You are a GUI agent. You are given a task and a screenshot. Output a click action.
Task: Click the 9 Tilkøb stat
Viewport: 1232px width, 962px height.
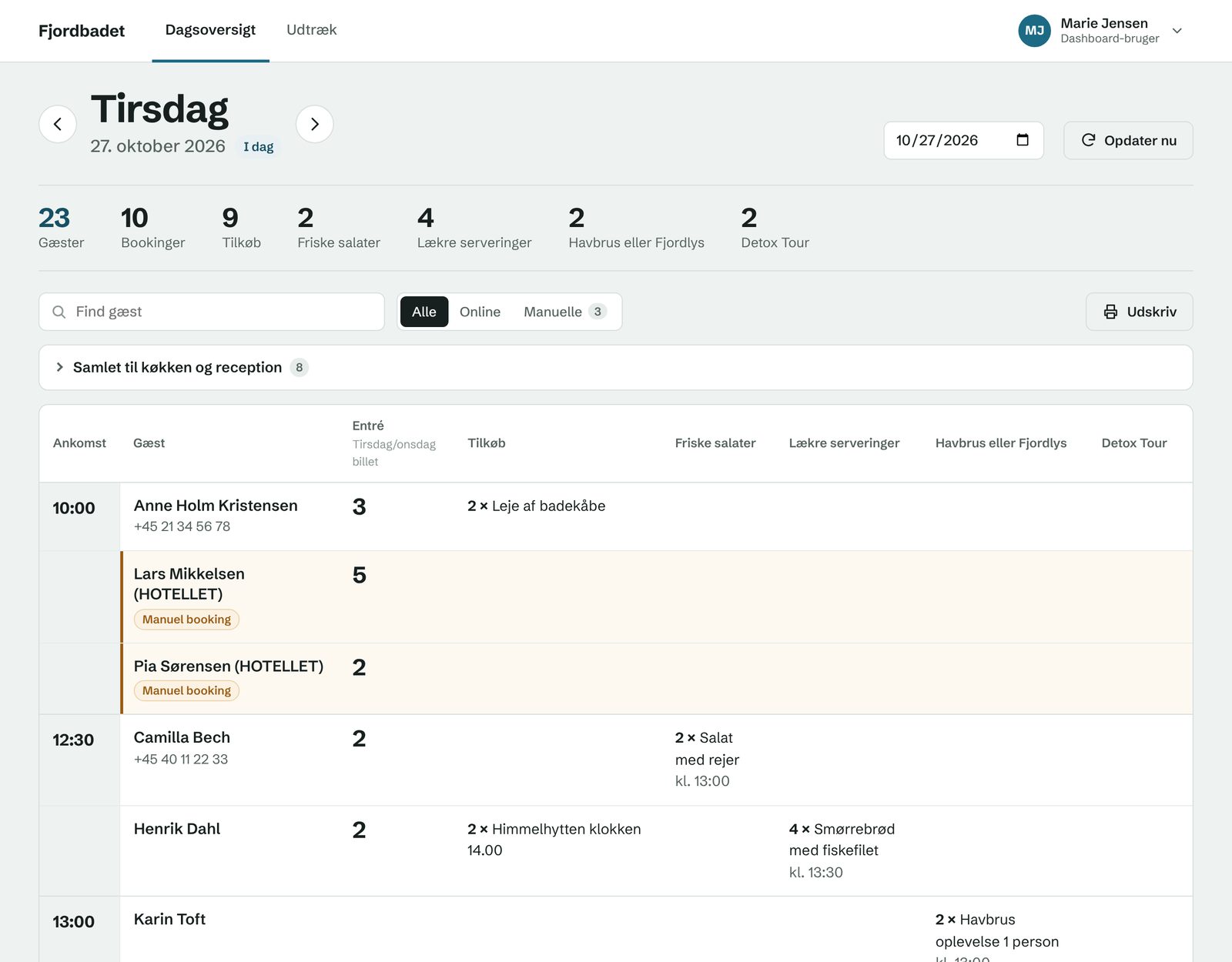click(x=241, y=227)
